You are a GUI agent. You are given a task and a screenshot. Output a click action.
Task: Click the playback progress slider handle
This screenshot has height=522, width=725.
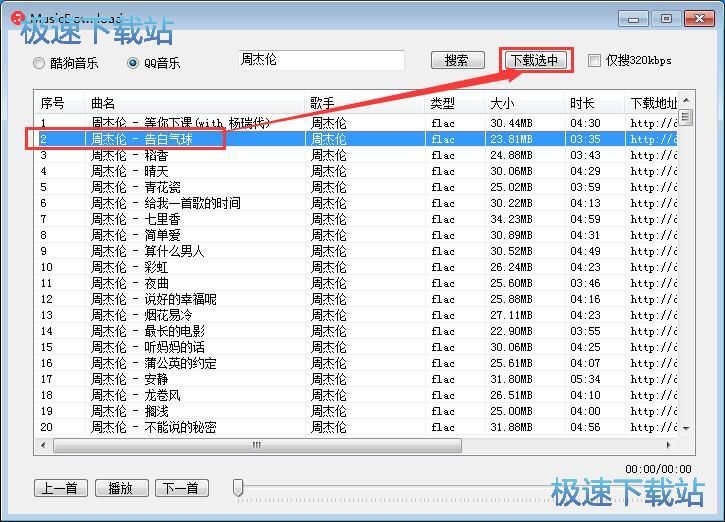[x=238, y=488]
